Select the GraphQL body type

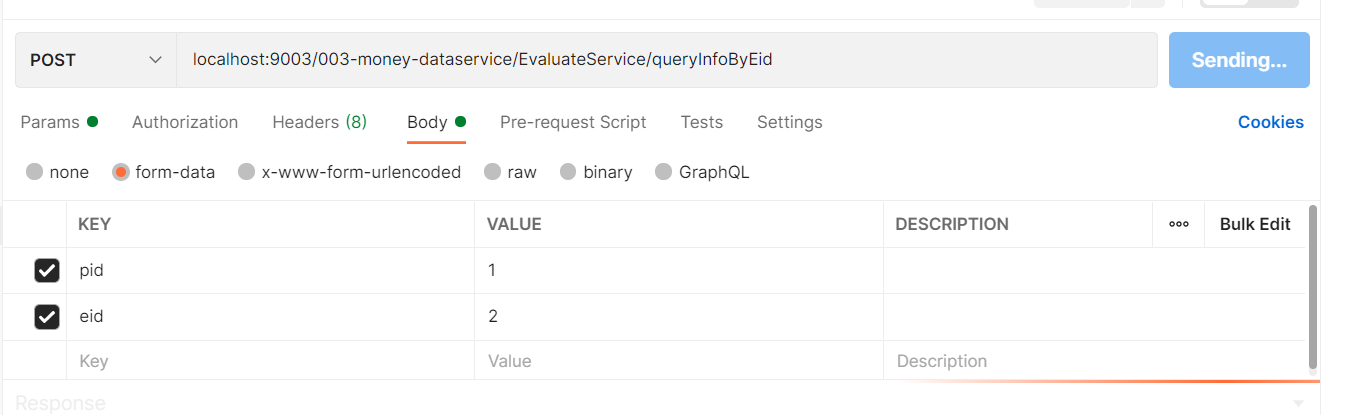(663, 172)
